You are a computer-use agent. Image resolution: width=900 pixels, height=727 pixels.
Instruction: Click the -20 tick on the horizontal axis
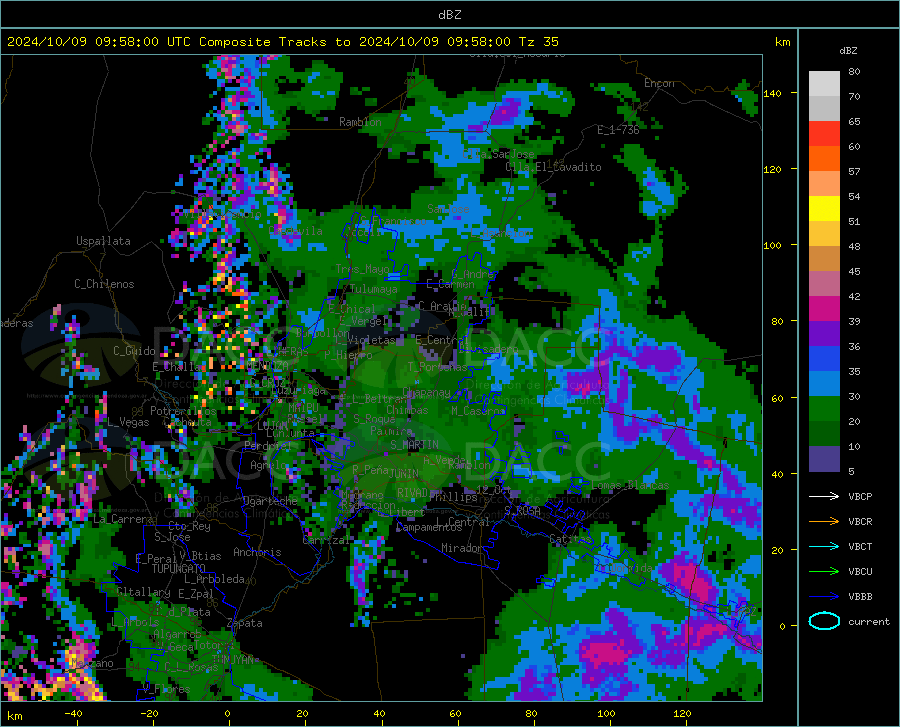pos(150,713)
